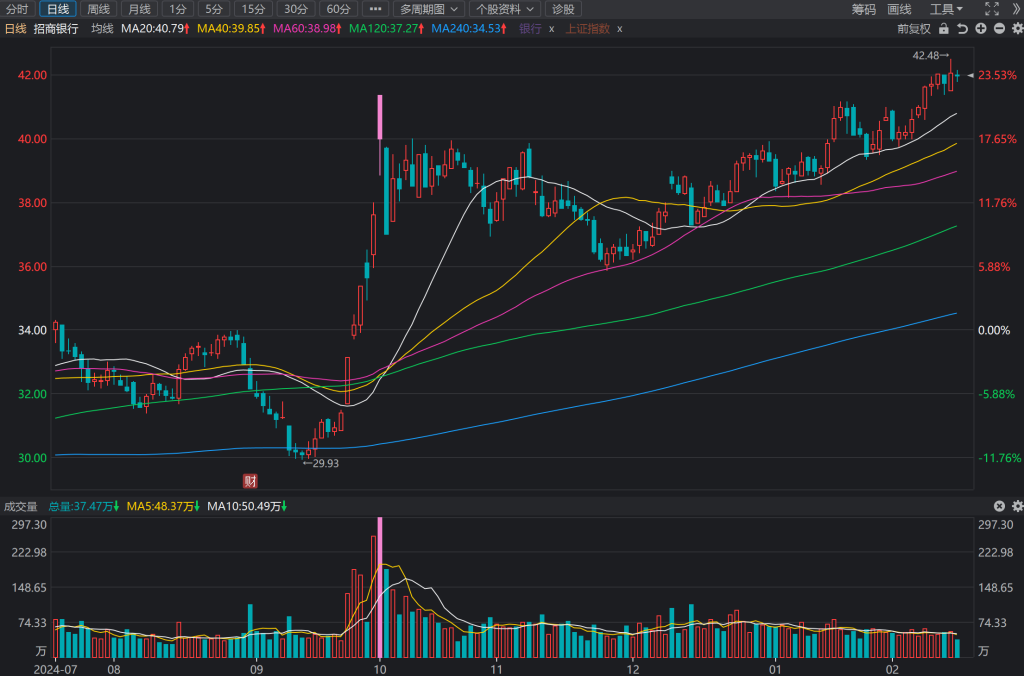Open main chart settings gear
1024x676 pixels.
1016,29
